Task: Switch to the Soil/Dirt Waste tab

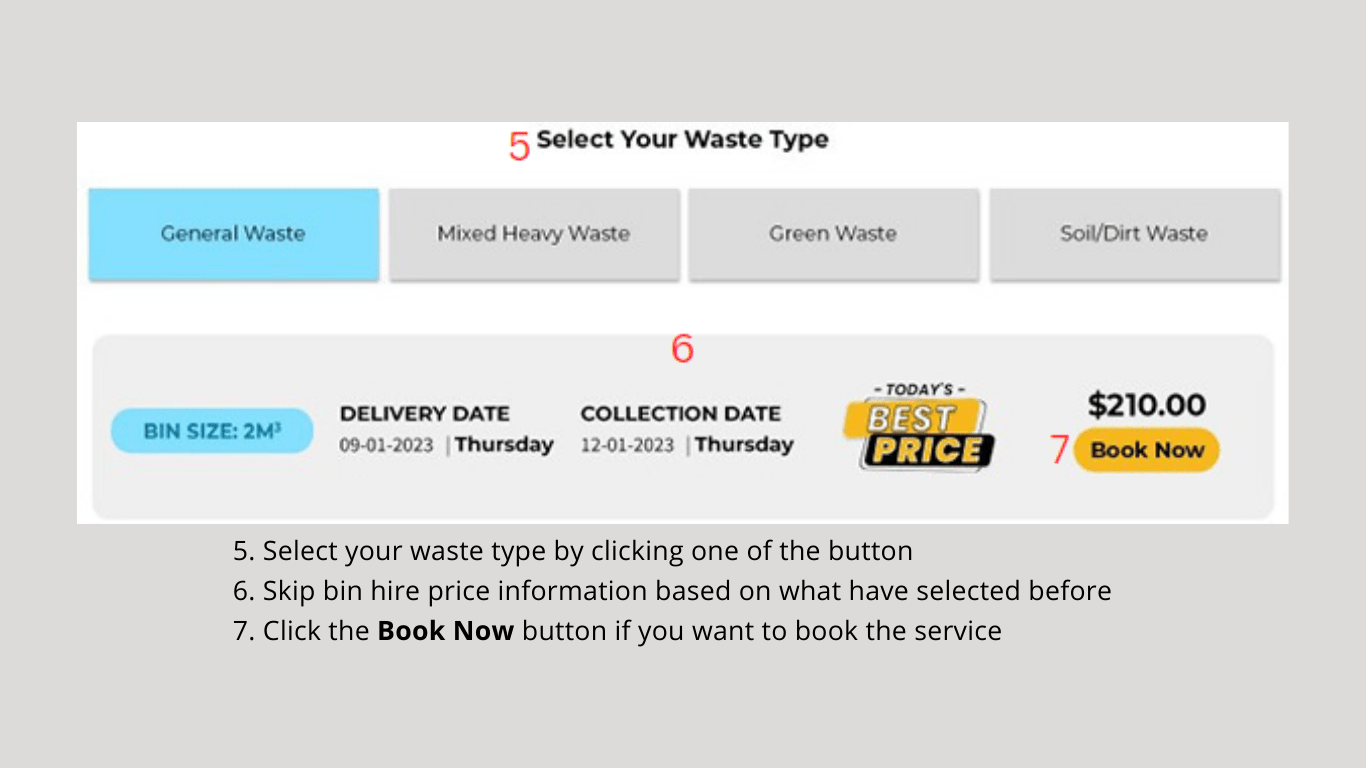Action: (1134, 234)
